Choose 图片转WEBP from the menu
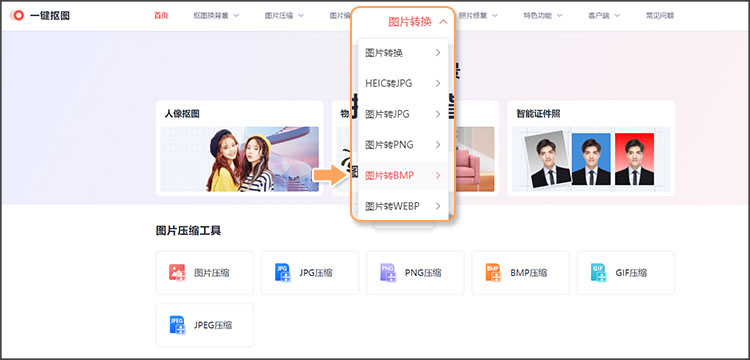 tap(403, 206)
